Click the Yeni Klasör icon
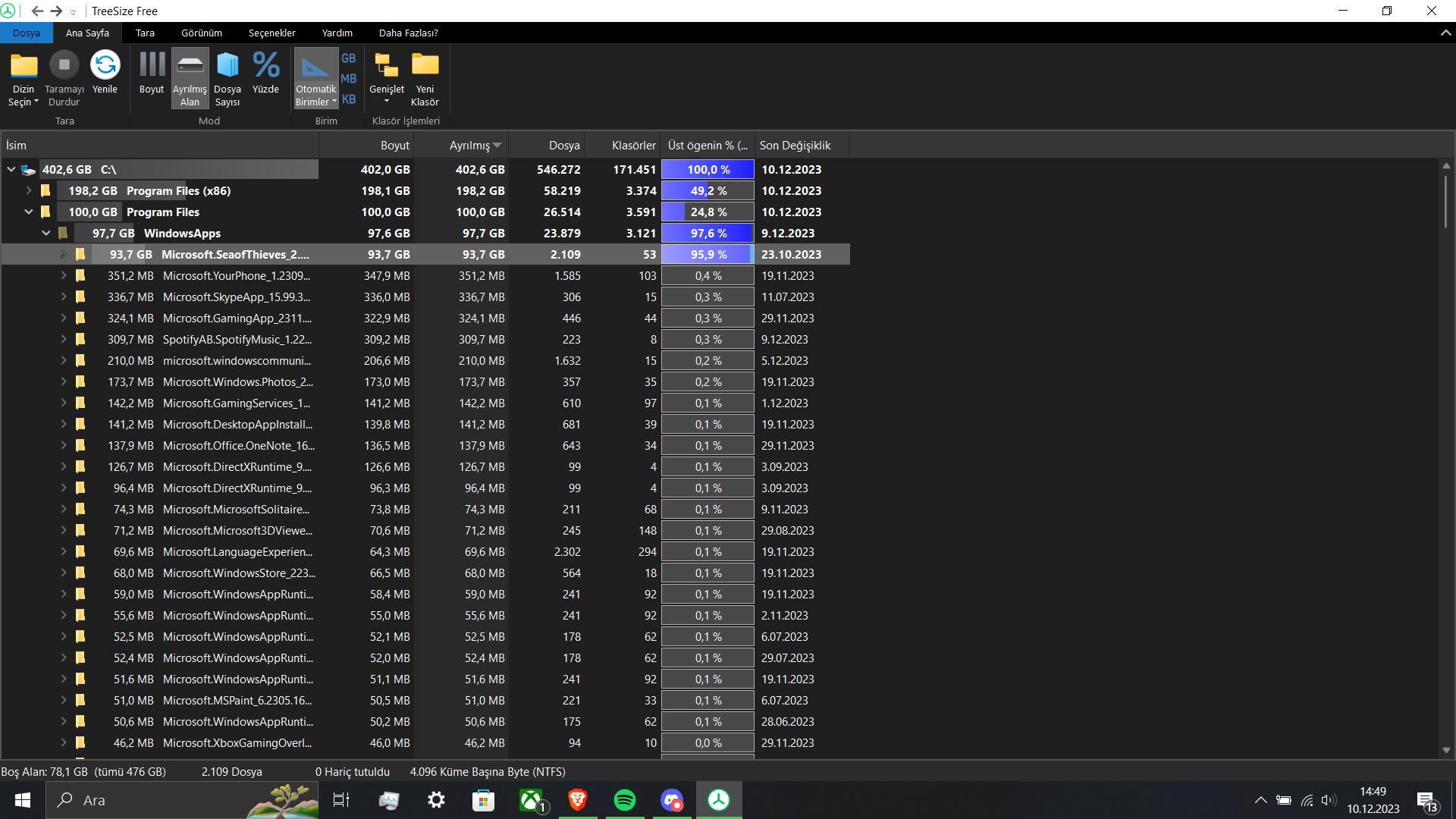The height and width of the screenshot is (819, 1456). click(x=425, y=66)
